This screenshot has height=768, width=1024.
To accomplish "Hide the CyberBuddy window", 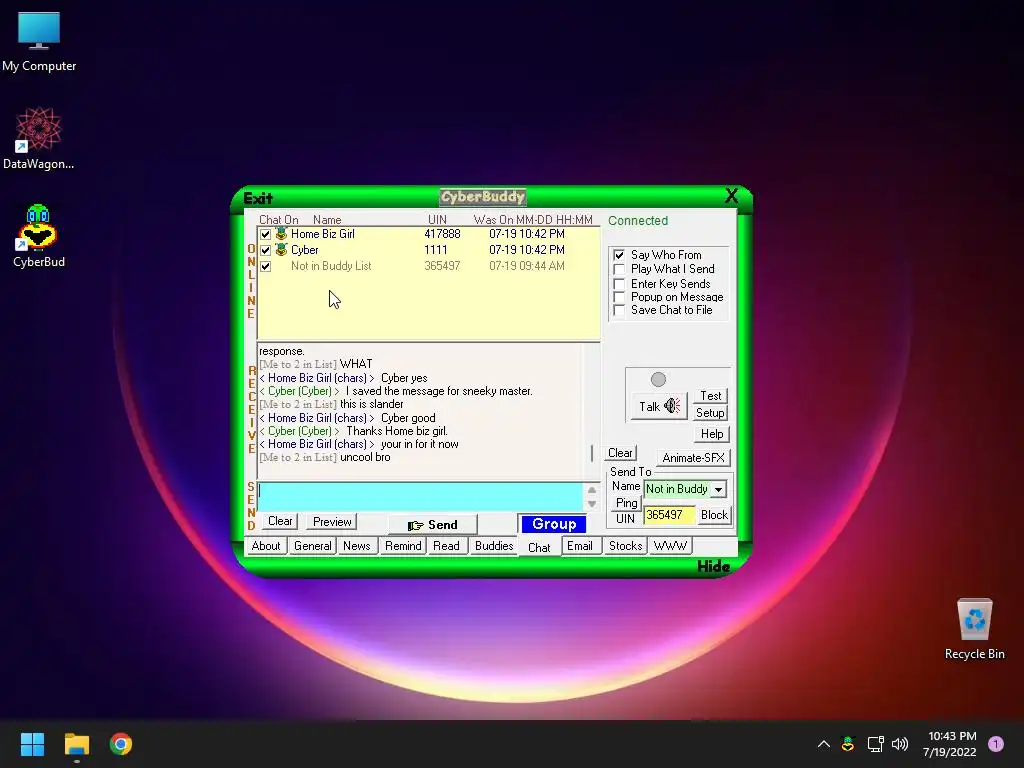I will click(x=713, y=566).
